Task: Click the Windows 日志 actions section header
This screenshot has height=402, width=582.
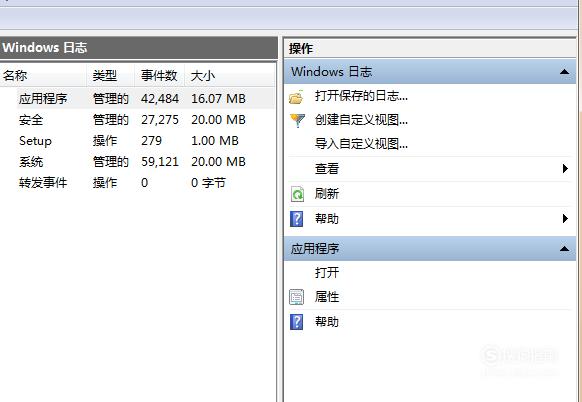Action: point(430,72)
